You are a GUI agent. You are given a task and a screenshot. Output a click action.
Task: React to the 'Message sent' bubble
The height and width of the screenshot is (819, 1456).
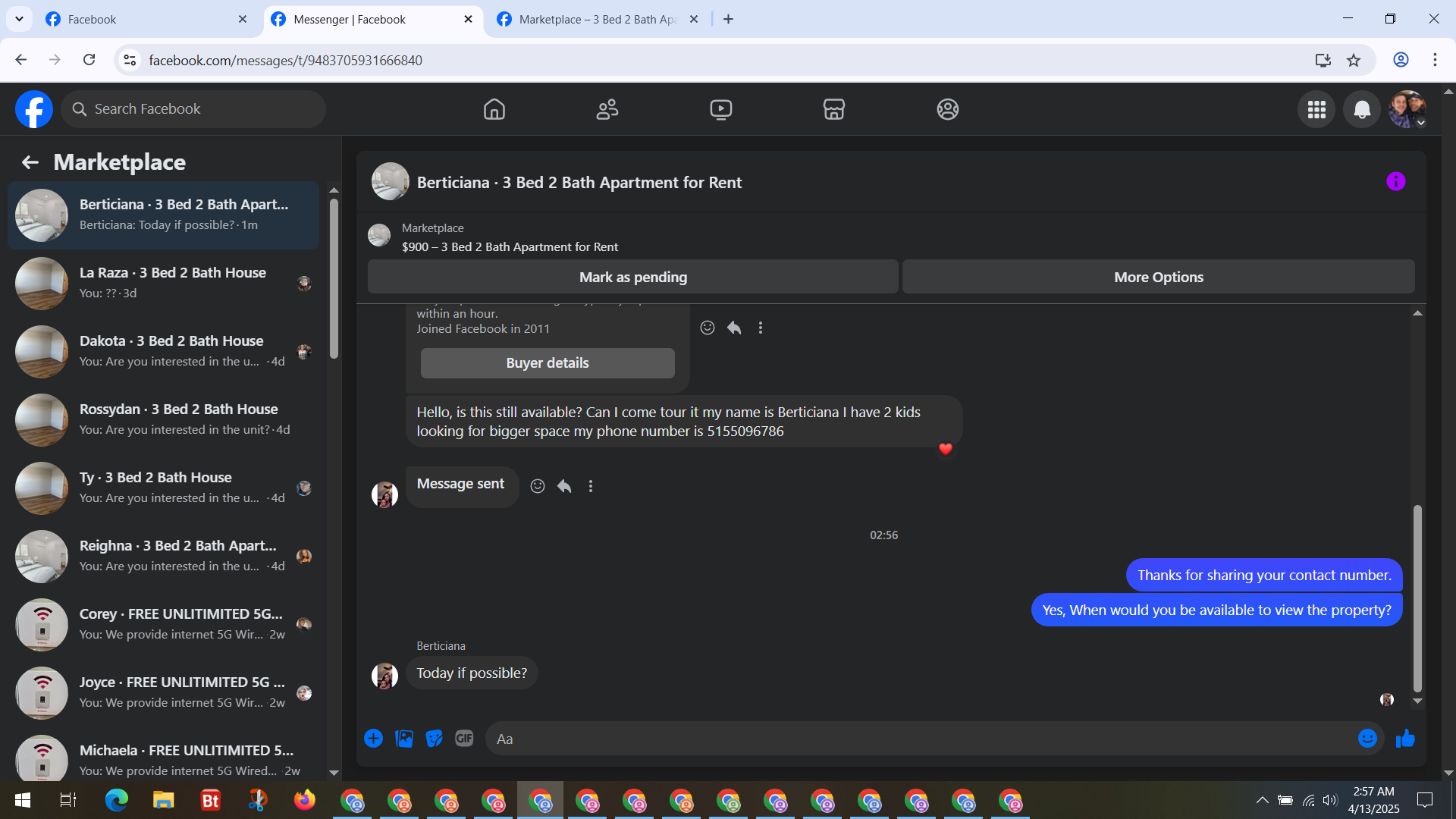[x=538, y=486]
